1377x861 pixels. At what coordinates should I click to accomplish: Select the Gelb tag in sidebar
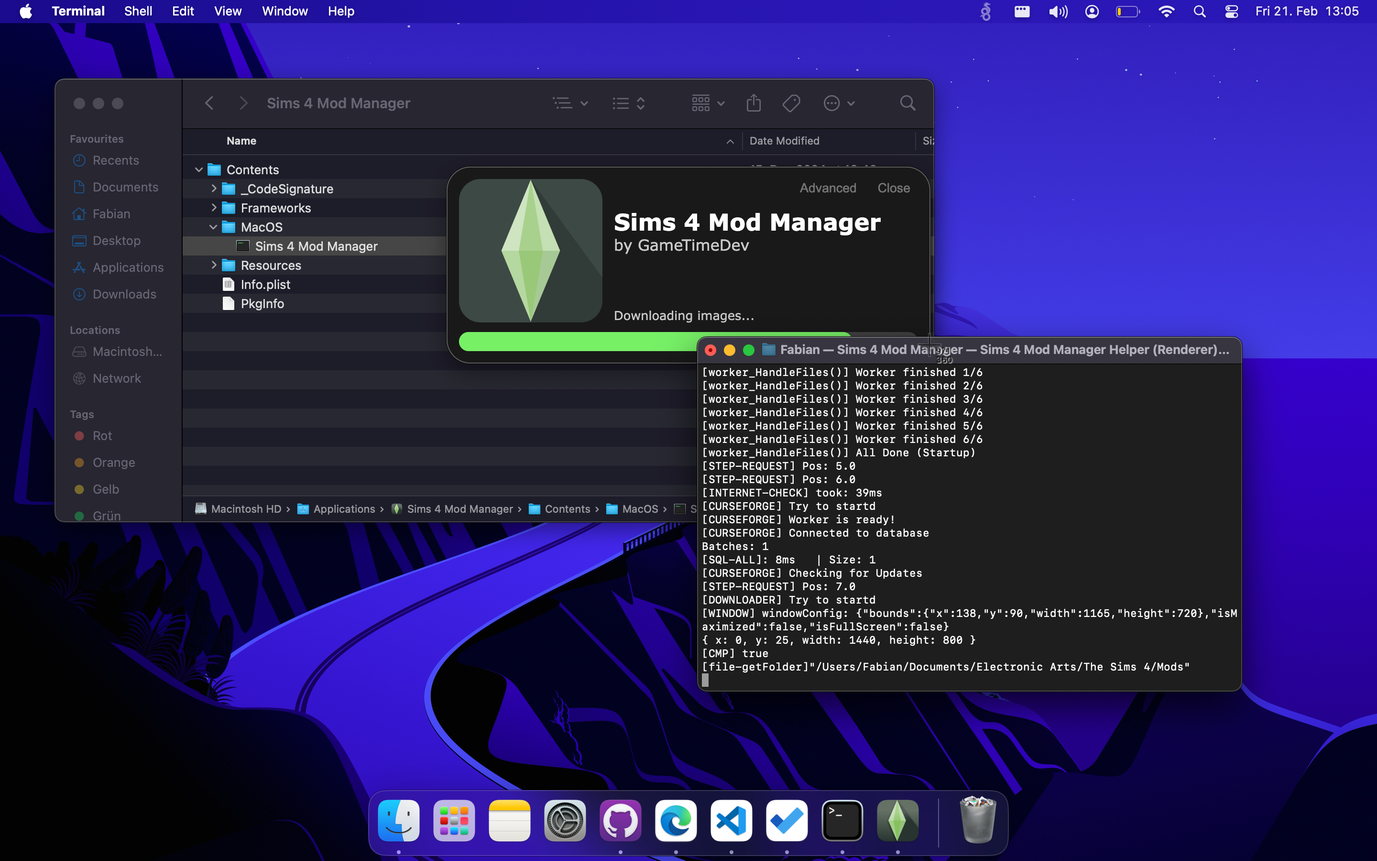pyautogui.click(x=96, y=490)
